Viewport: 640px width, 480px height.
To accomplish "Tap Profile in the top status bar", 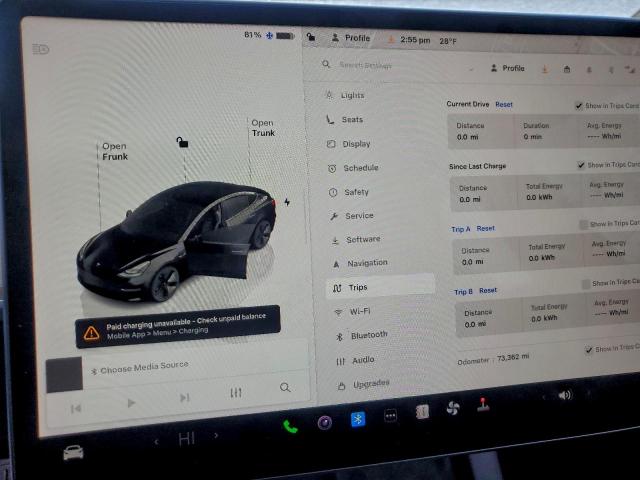I will (351, 38).
